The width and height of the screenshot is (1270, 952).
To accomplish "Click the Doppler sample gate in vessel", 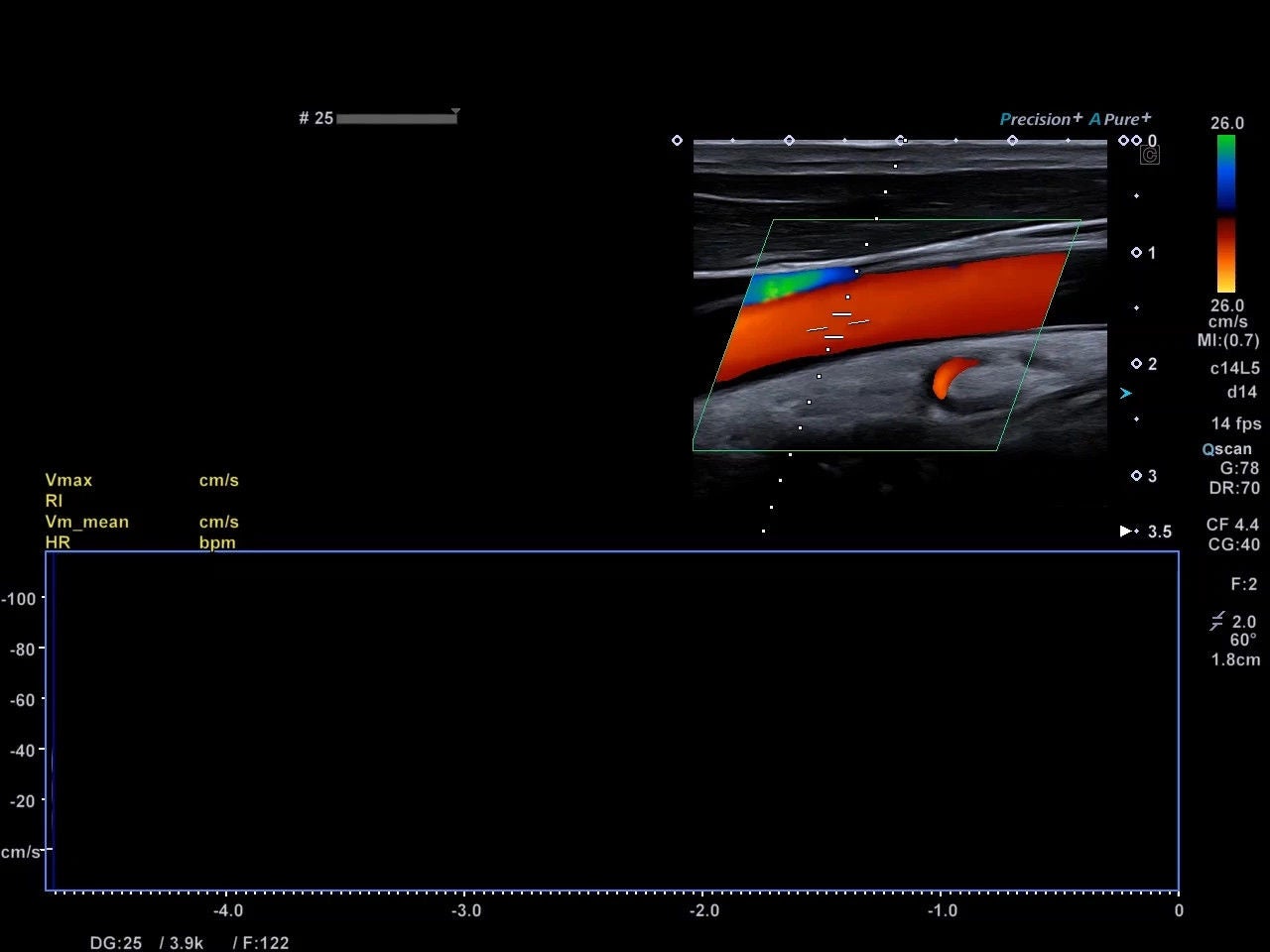I will coord(838,326).
